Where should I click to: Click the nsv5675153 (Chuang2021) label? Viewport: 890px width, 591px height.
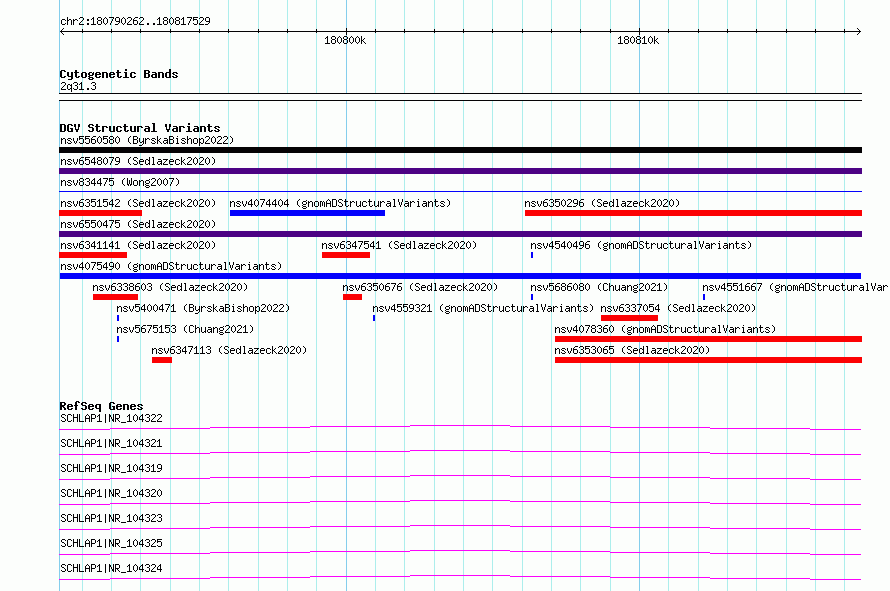tap(185, 329)
